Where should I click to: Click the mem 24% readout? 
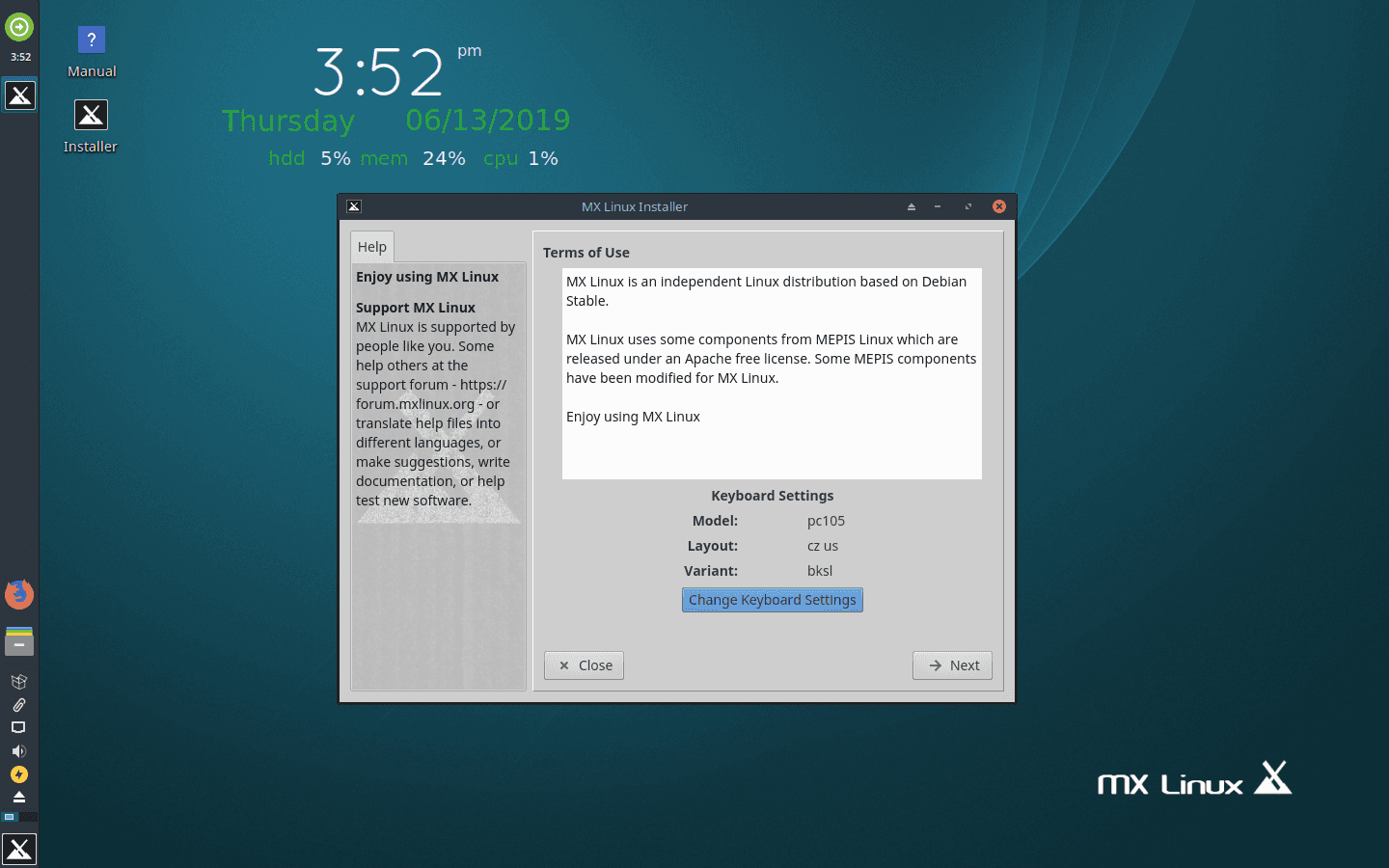(413, 158)
